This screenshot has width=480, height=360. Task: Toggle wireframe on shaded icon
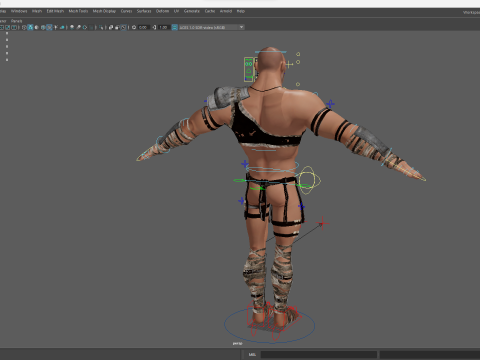tap(43, 27)
